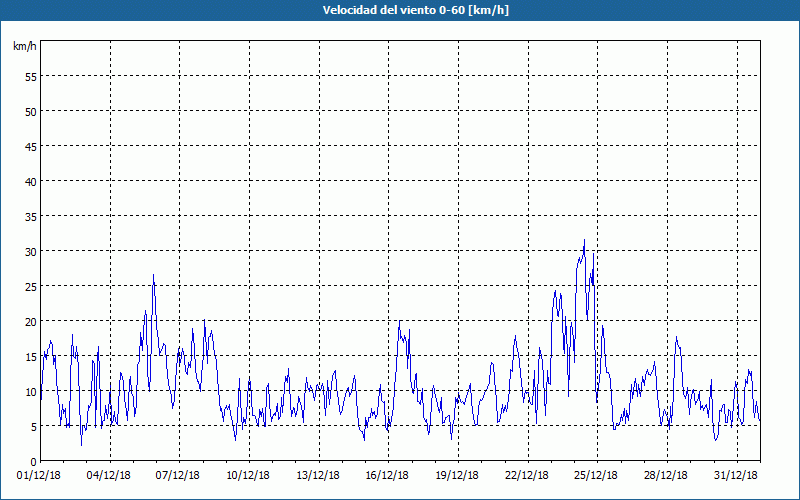Click the date label 10/12/18

[x=248, y=476]
